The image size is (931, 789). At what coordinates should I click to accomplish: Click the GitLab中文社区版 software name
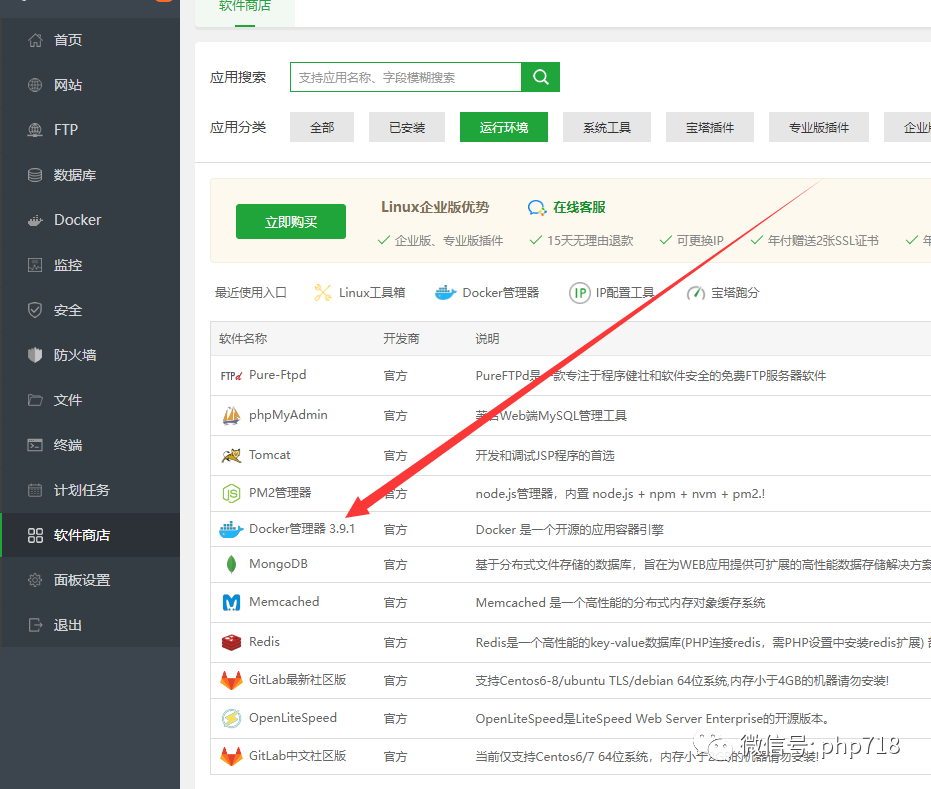pyautogui.click(x=297, y=756)
